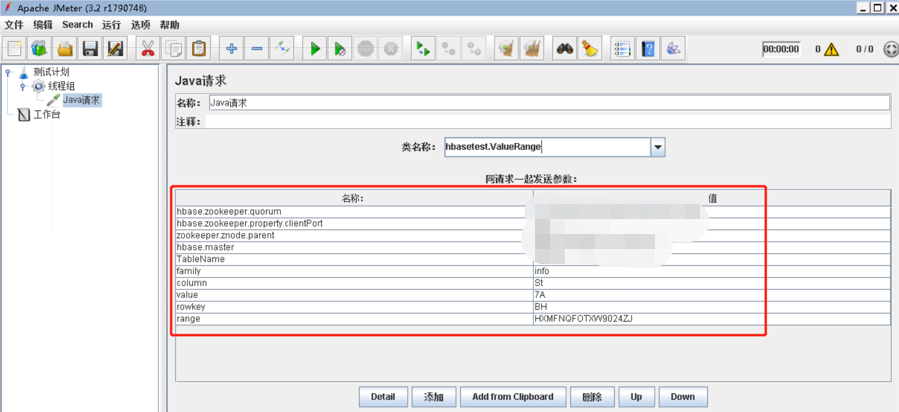Click the grayed Remote Stop All icon
The image size is (899, 412).
[448, 49]
